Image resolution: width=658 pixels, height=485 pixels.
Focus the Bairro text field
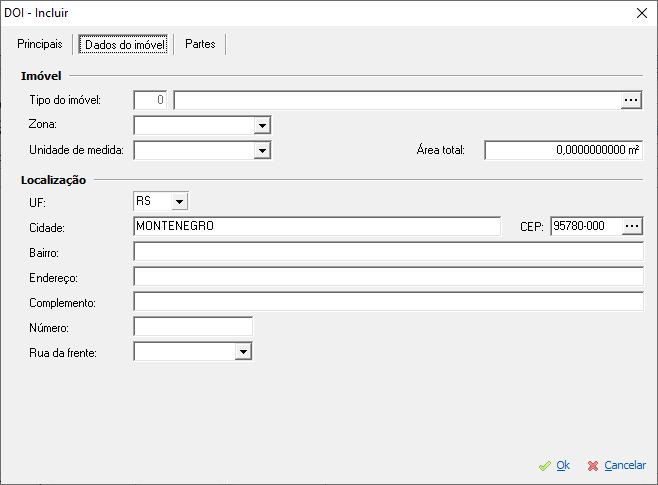pos(388,252)
